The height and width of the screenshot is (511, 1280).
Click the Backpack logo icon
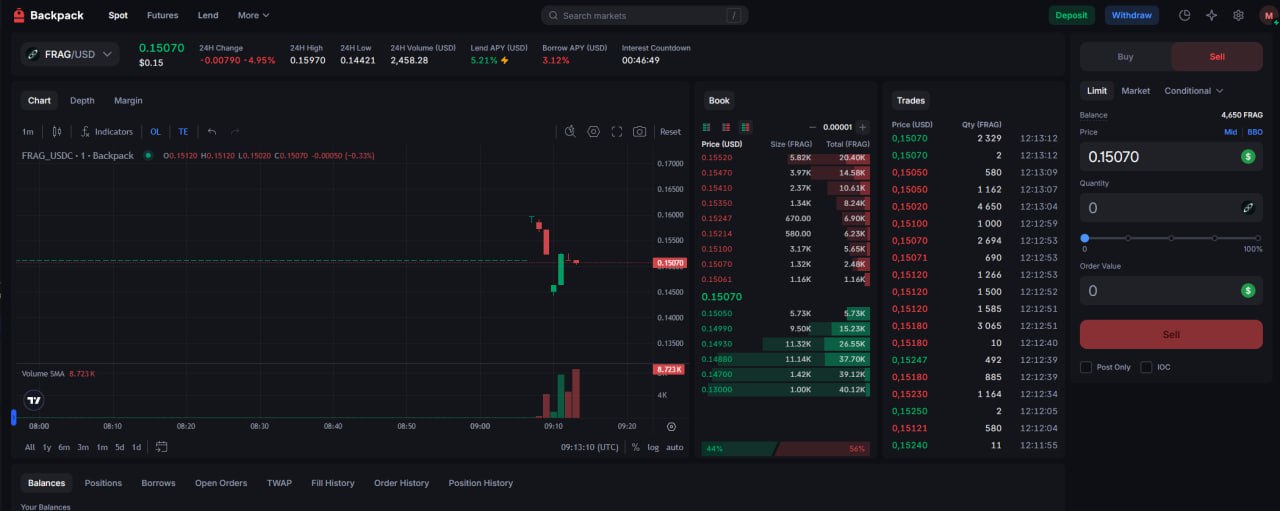tap(19, 15)
